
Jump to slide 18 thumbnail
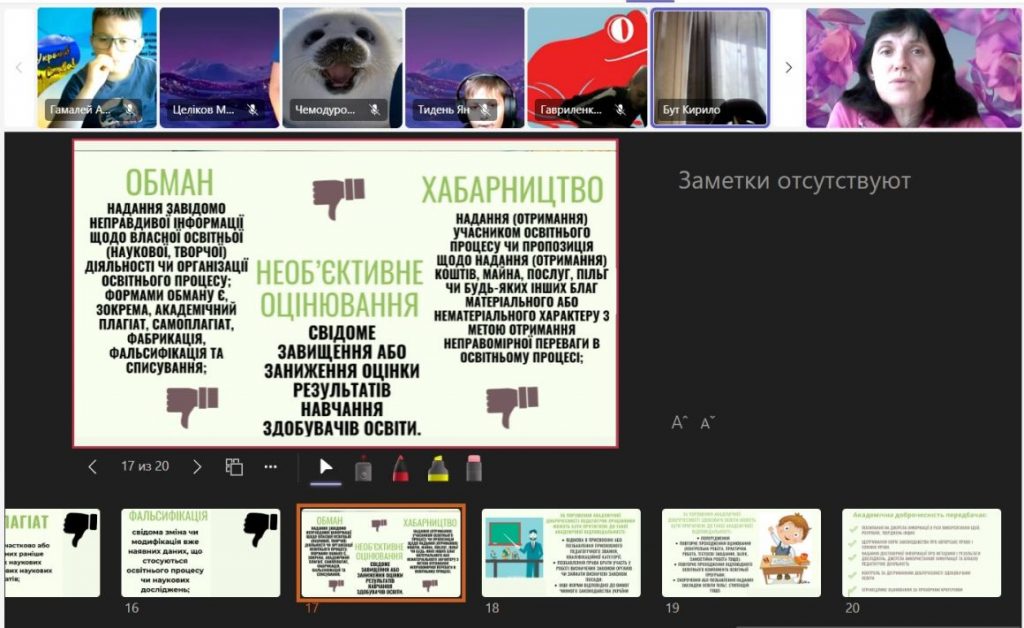click(561, 552)
